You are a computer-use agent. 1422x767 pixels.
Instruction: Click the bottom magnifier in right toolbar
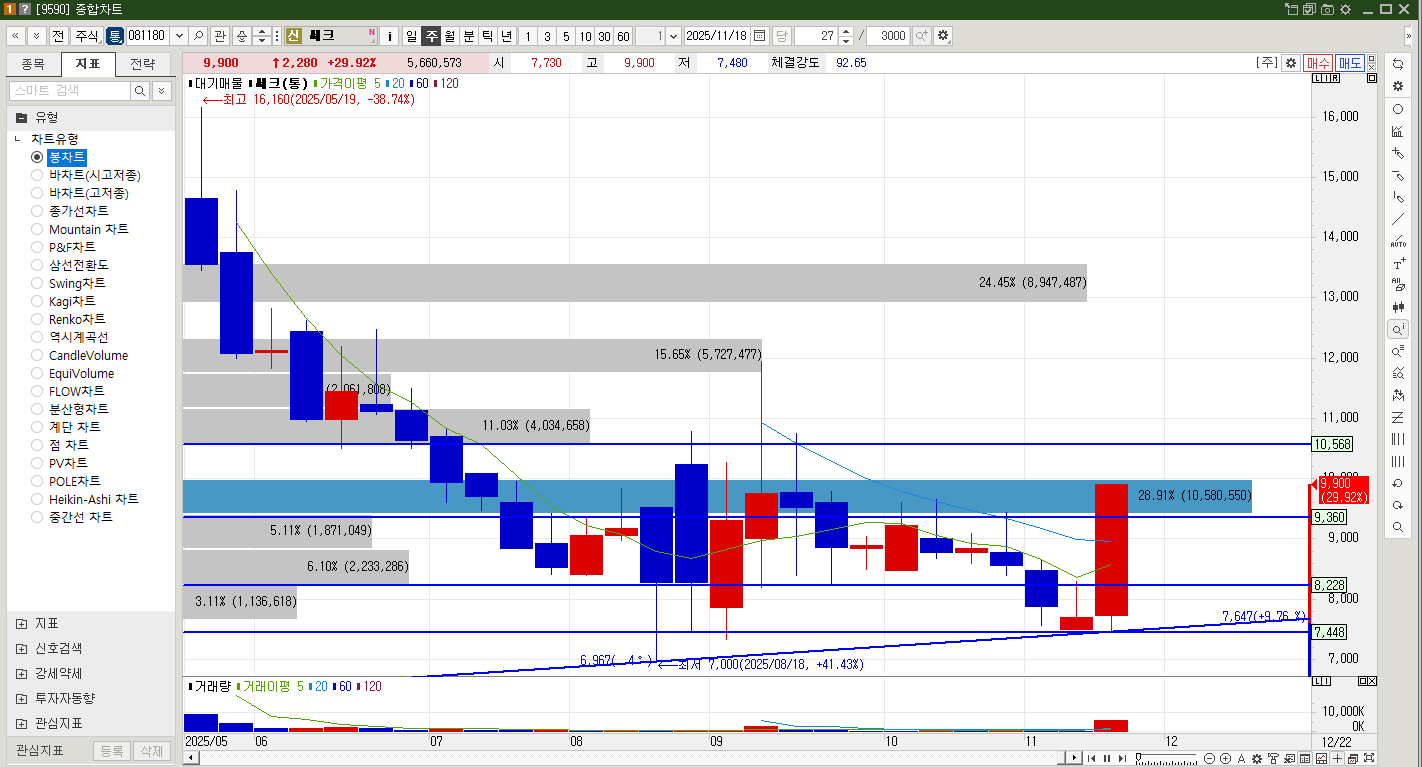click(1398, 527)
